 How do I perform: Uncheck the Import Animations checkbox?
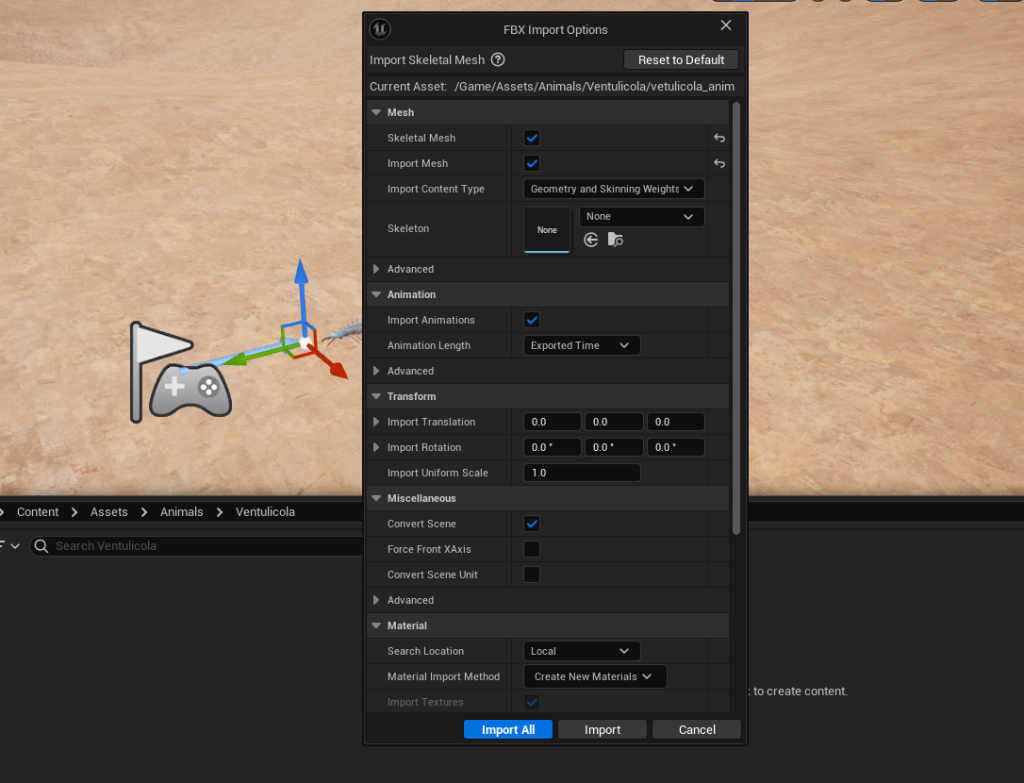(x=532, y=320)
